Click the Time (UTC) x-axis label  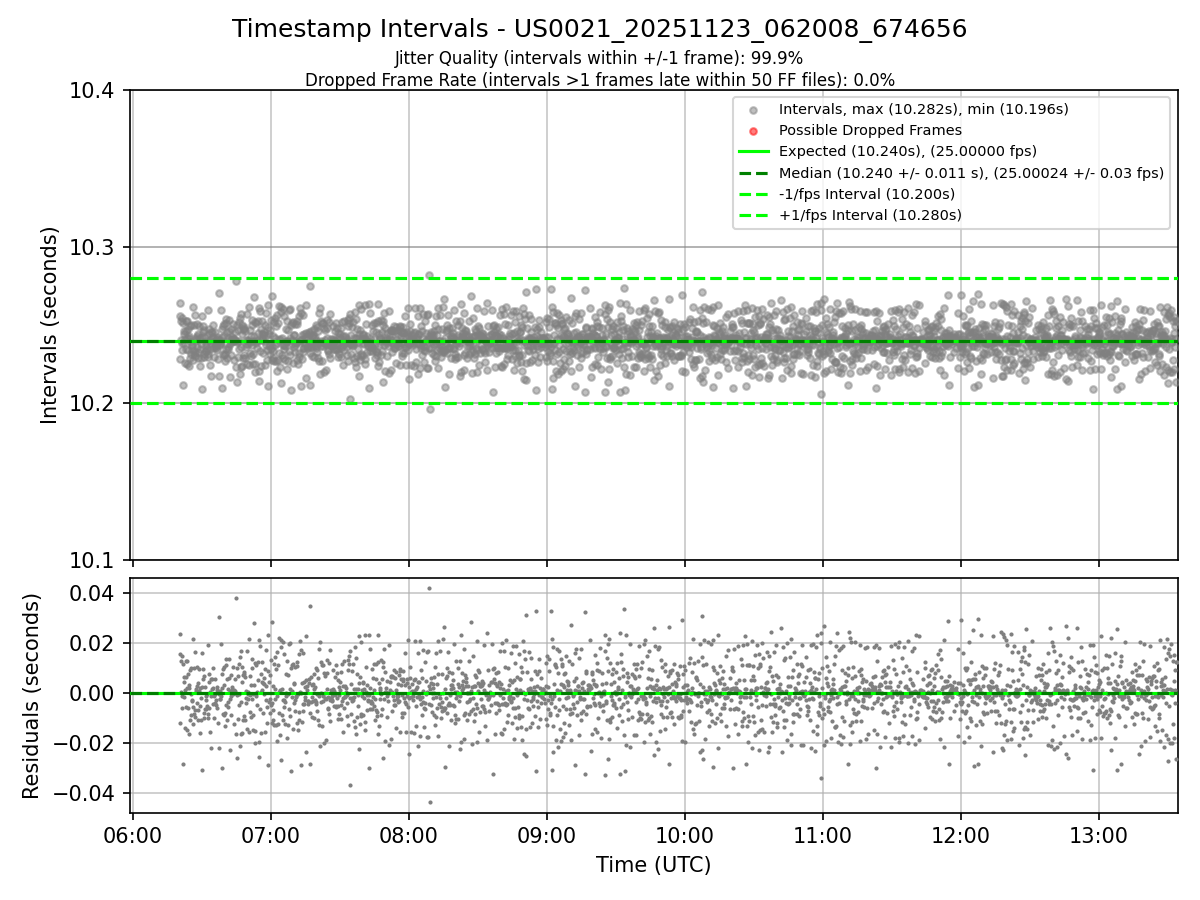click(x=653, y=865)
